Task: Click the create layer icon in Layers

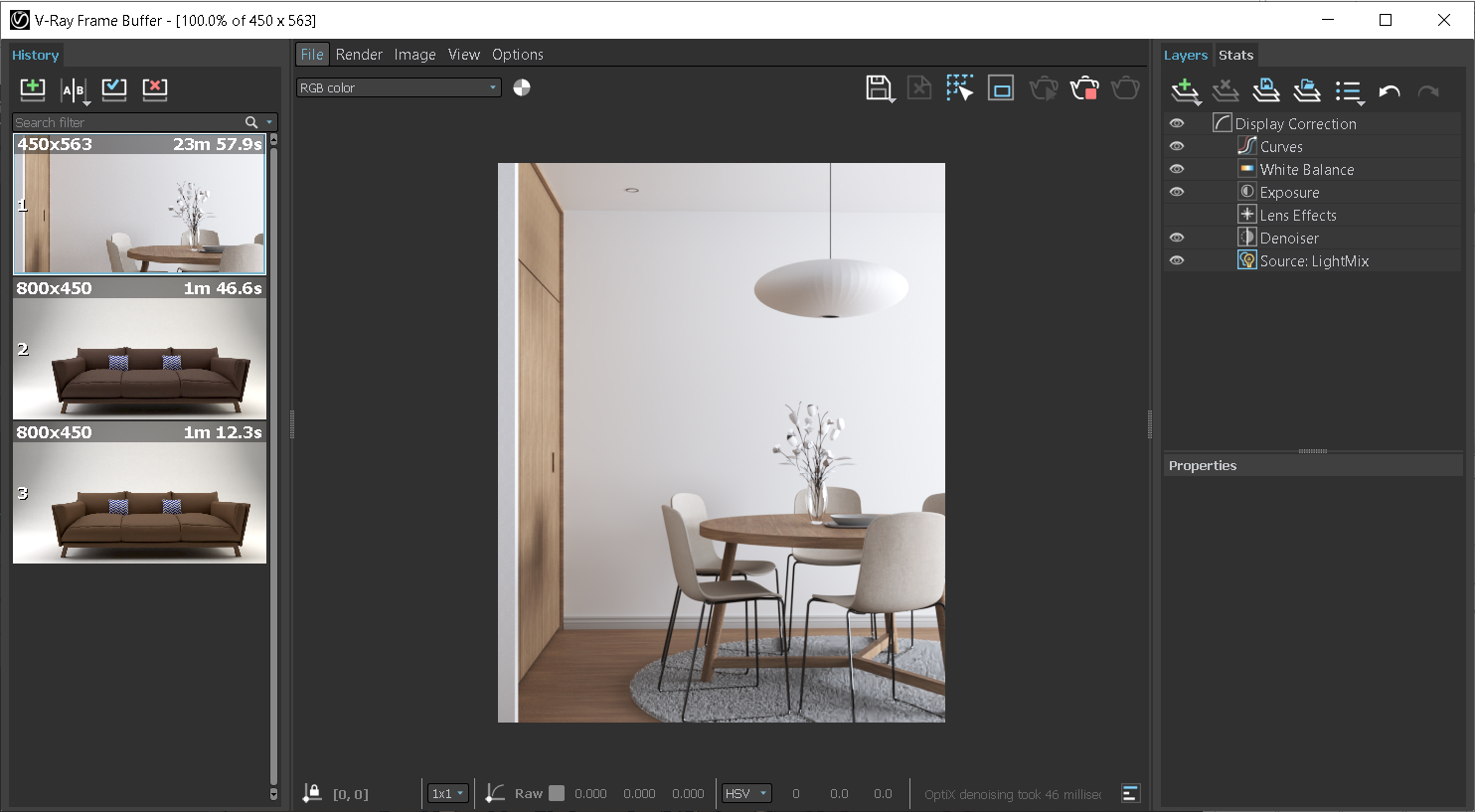Action: coord(1185,91)
